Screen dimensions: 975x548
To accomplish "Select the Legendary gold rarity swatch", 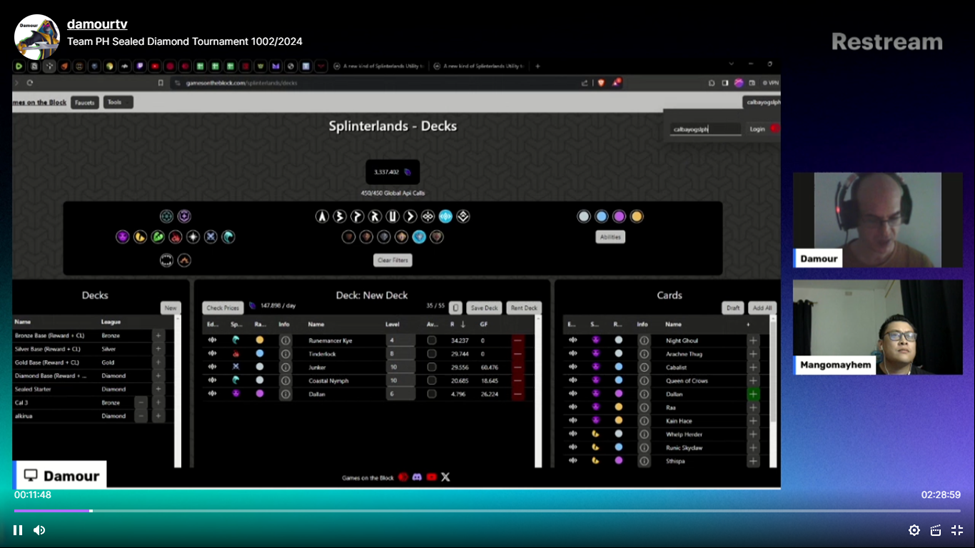I will pos(637,216).
